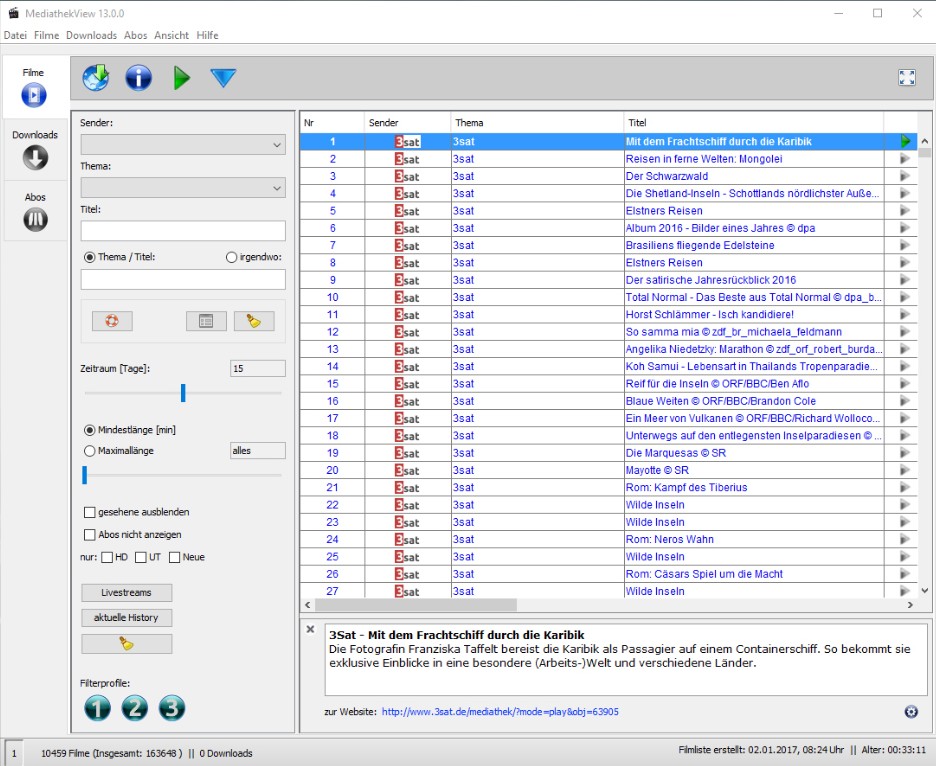
Task: Play 'Brasiliens fliegende Edelsteine' via row arrow
Action: pos(905,245)
